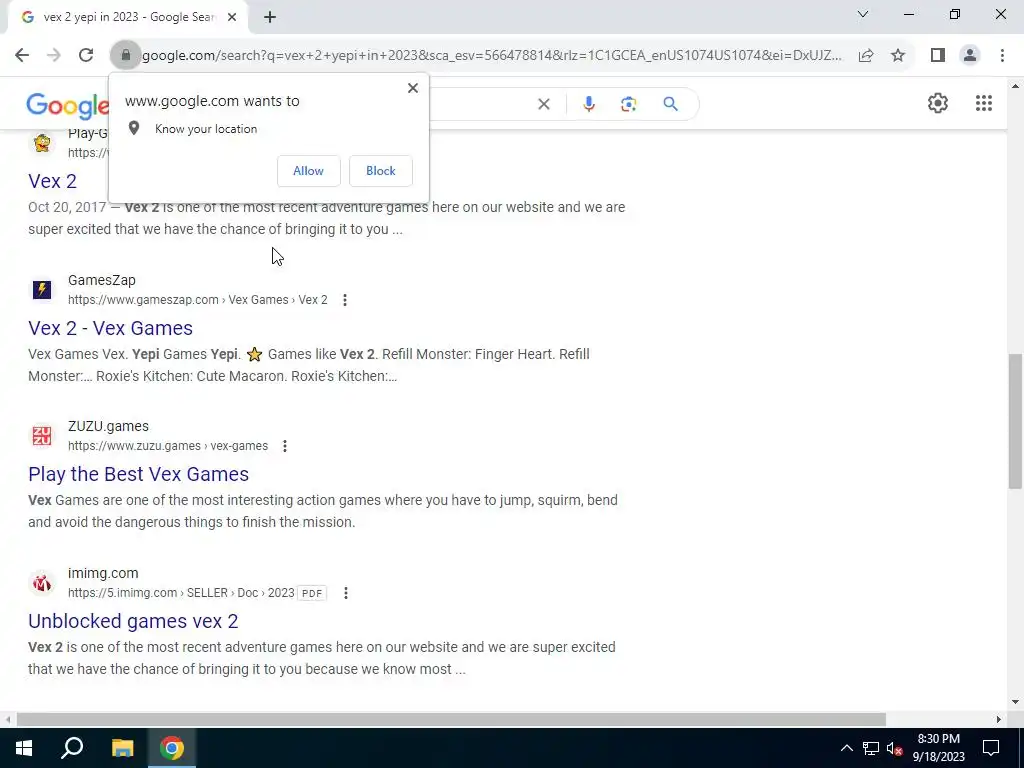The height and width of the screenshot is (768, 1024).
Task: Open the Vex 2 - Vex Games result
Action: [x=110, y=328]
